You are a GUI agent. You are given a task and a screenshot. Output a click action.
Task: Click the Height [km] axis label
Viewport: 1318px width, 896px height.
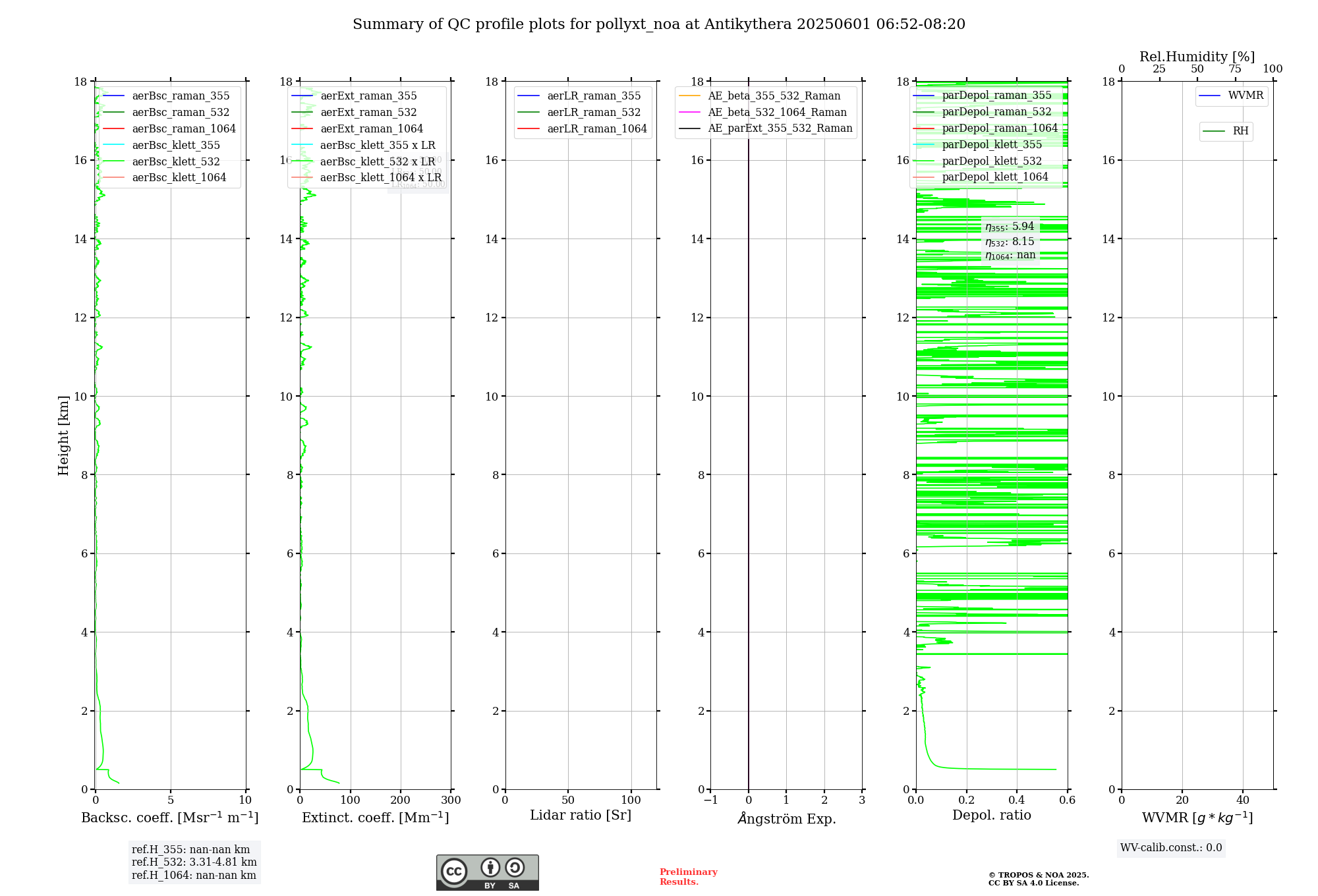tap(63, 435)
